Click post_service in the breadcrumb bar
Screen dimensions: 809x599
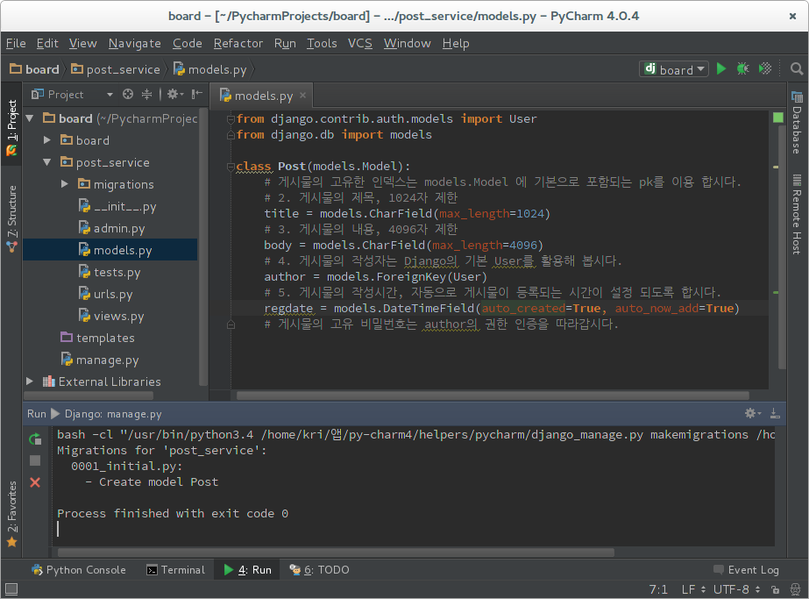pyautogui.click(x=116, y=69)
